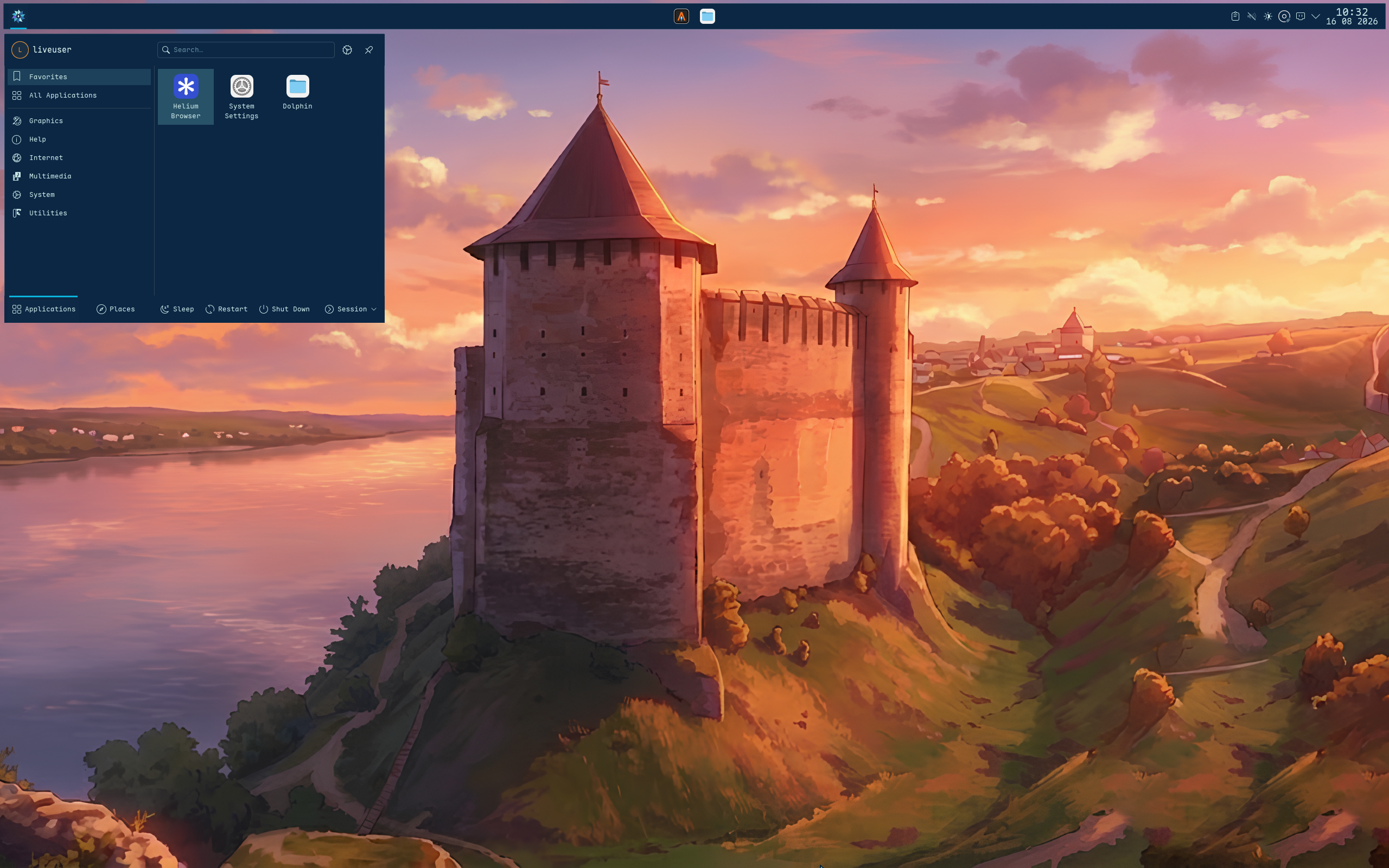Open System Settings from favorites
Viewport: 1389px width, 868px height.
point(241,97)
